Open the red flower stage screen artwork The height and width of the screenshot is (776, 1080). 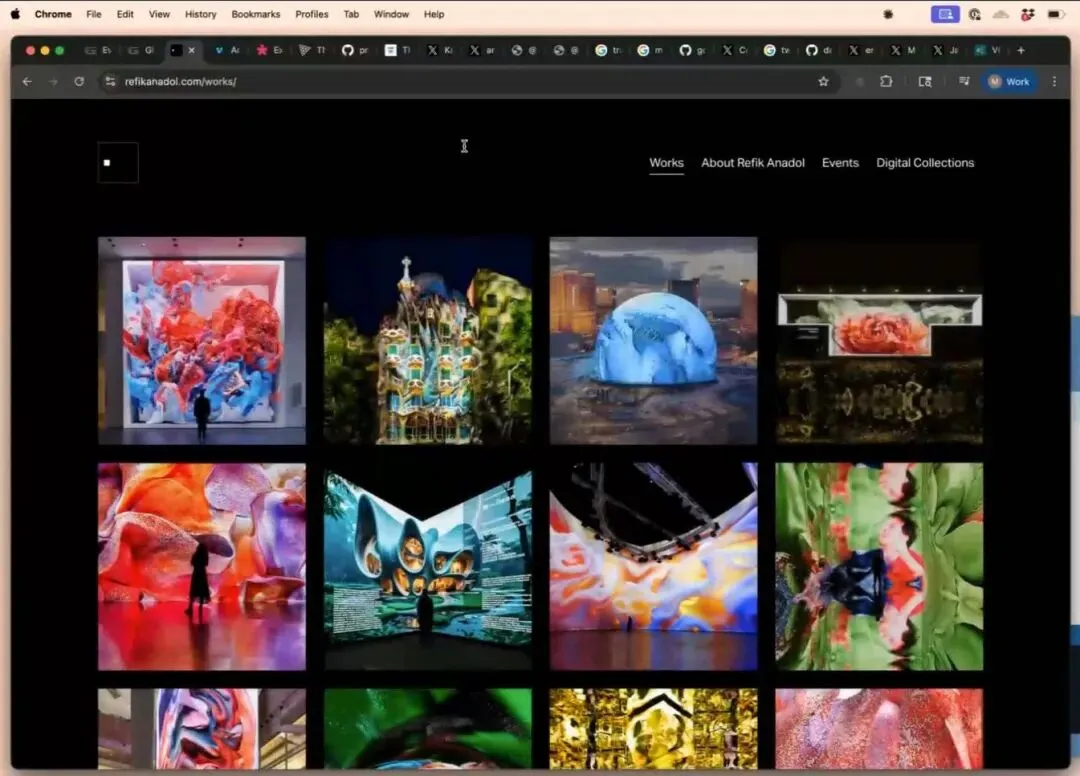880,341
